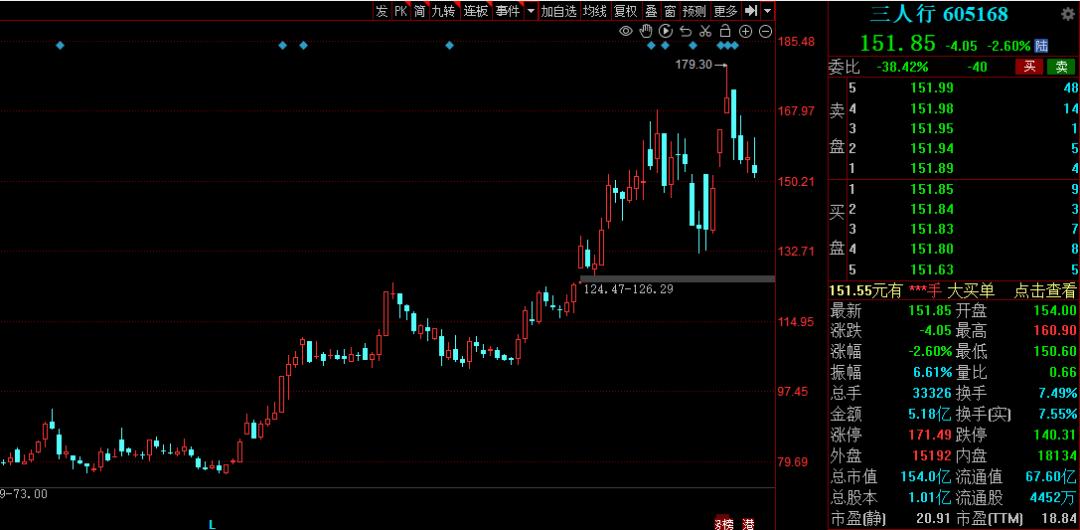Zoom in with the plus circle icon
This screenshot has height=530, width=1080.
[745, 31]
